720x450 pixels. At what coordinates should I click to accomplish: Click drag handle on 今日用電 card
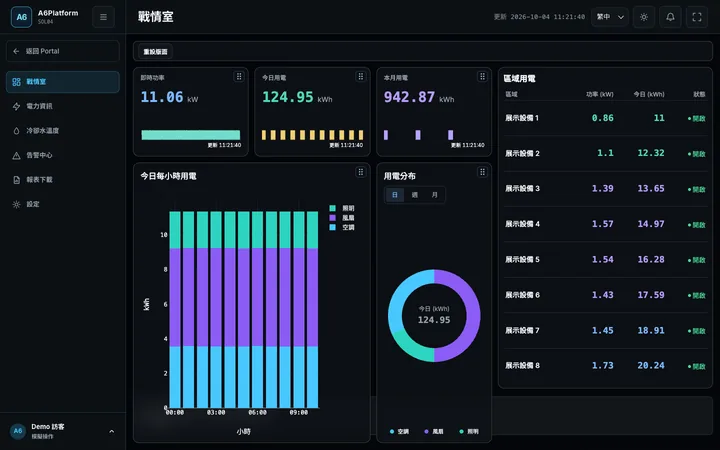pyautogui.click(x=360, y=77)
